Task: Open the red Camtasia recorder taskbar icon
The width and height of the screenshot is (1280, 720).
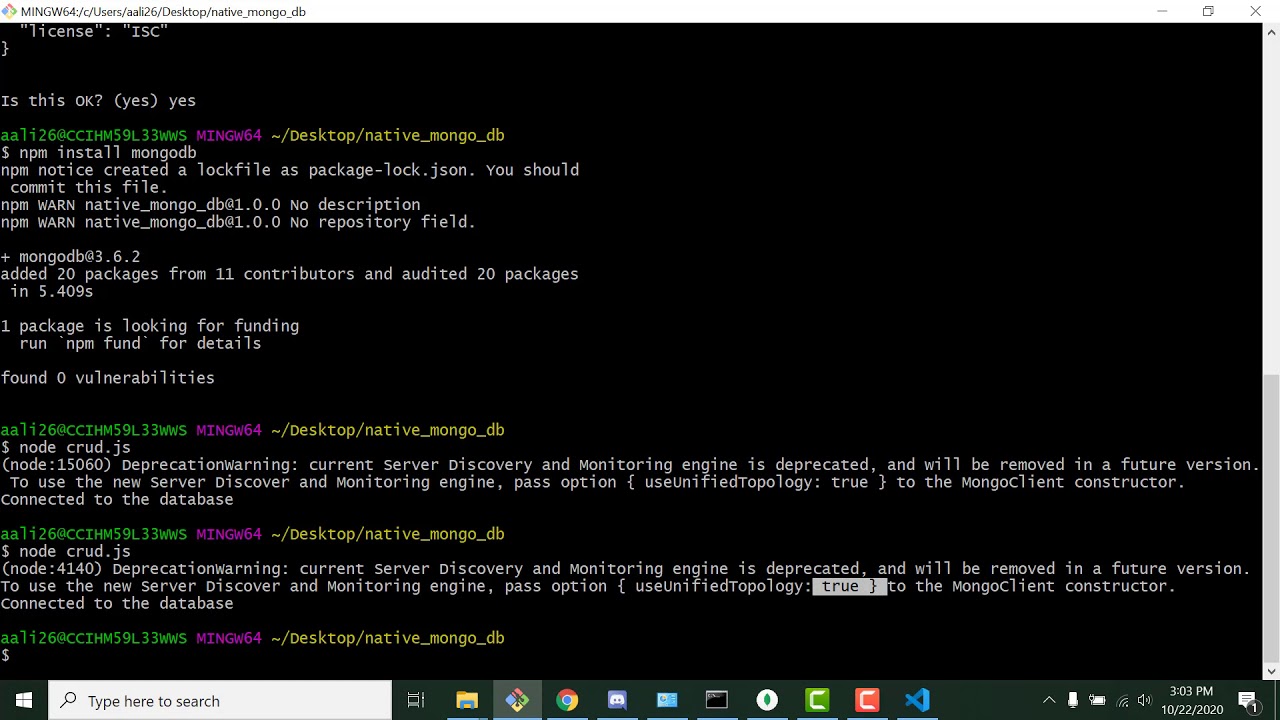Action: click(867, 700)
